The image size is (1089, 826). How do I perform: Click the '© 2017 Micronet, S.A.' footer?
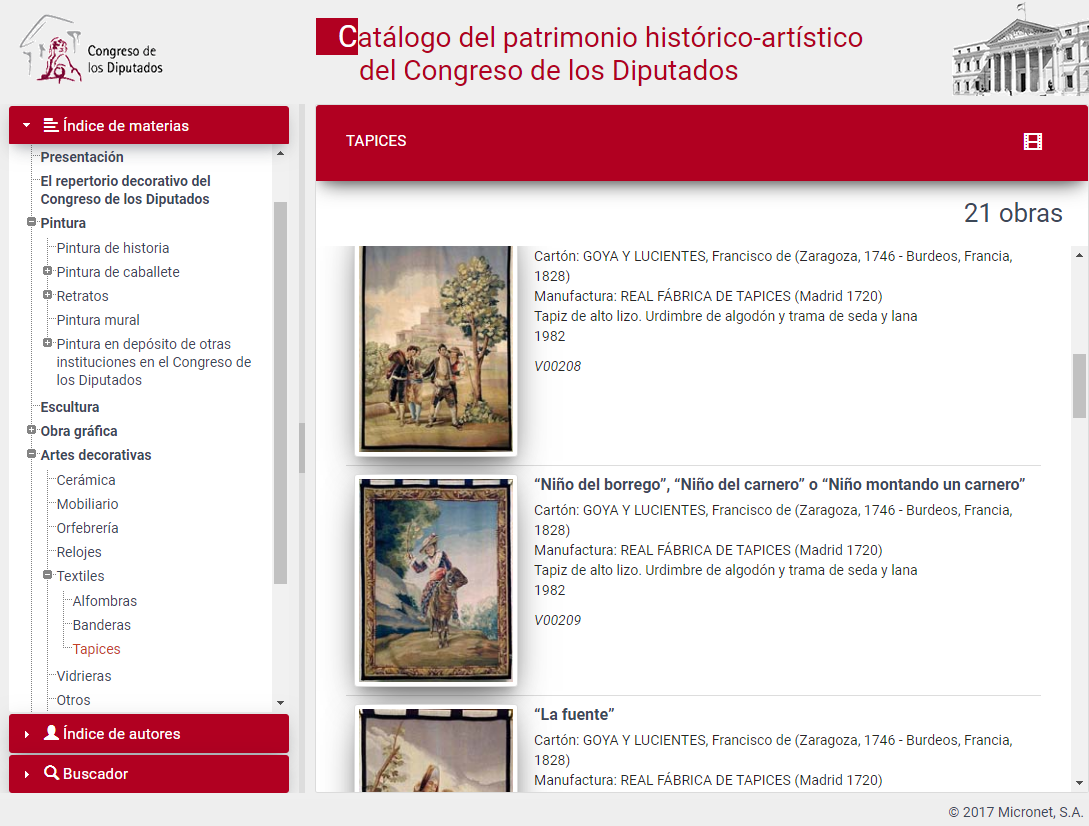pos(1015,812)
